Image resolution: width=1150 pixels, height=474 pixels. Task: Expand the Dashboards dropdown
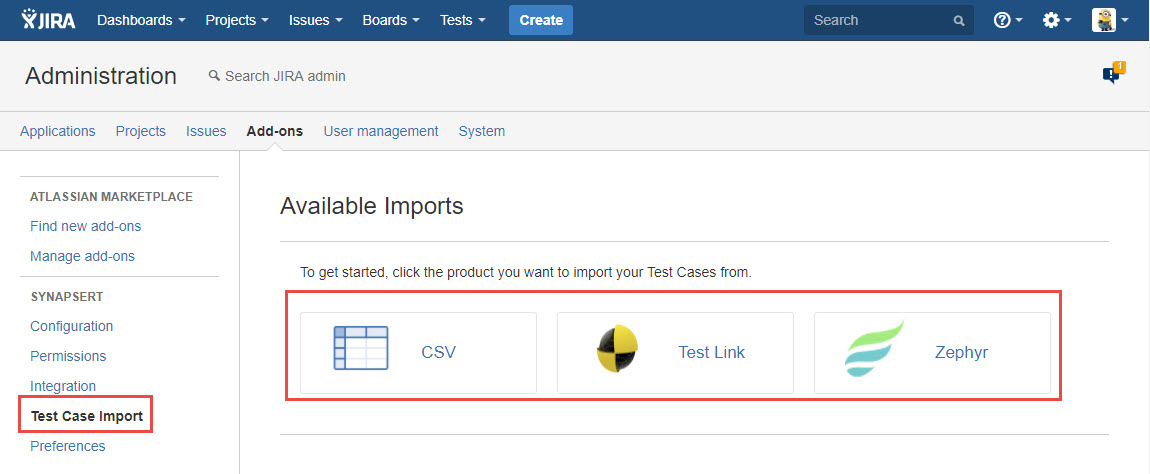click(141, 20)
